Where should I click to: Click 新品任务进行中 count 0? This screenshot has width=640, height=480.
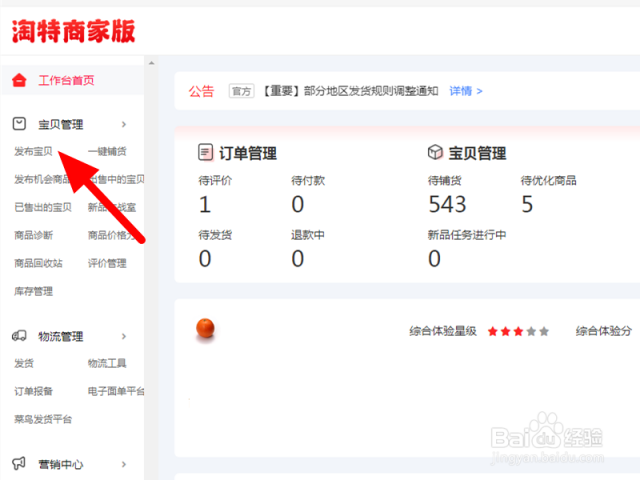[435, 258]
